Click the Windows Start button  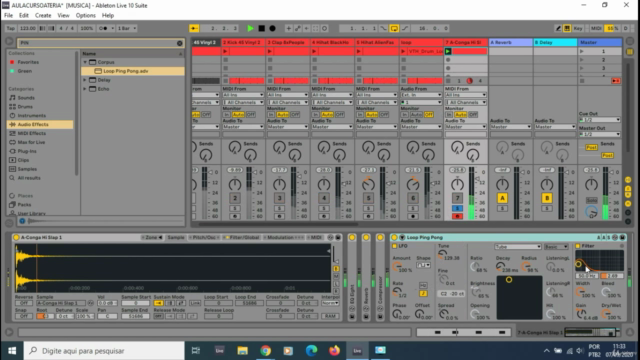click(12, 351)
